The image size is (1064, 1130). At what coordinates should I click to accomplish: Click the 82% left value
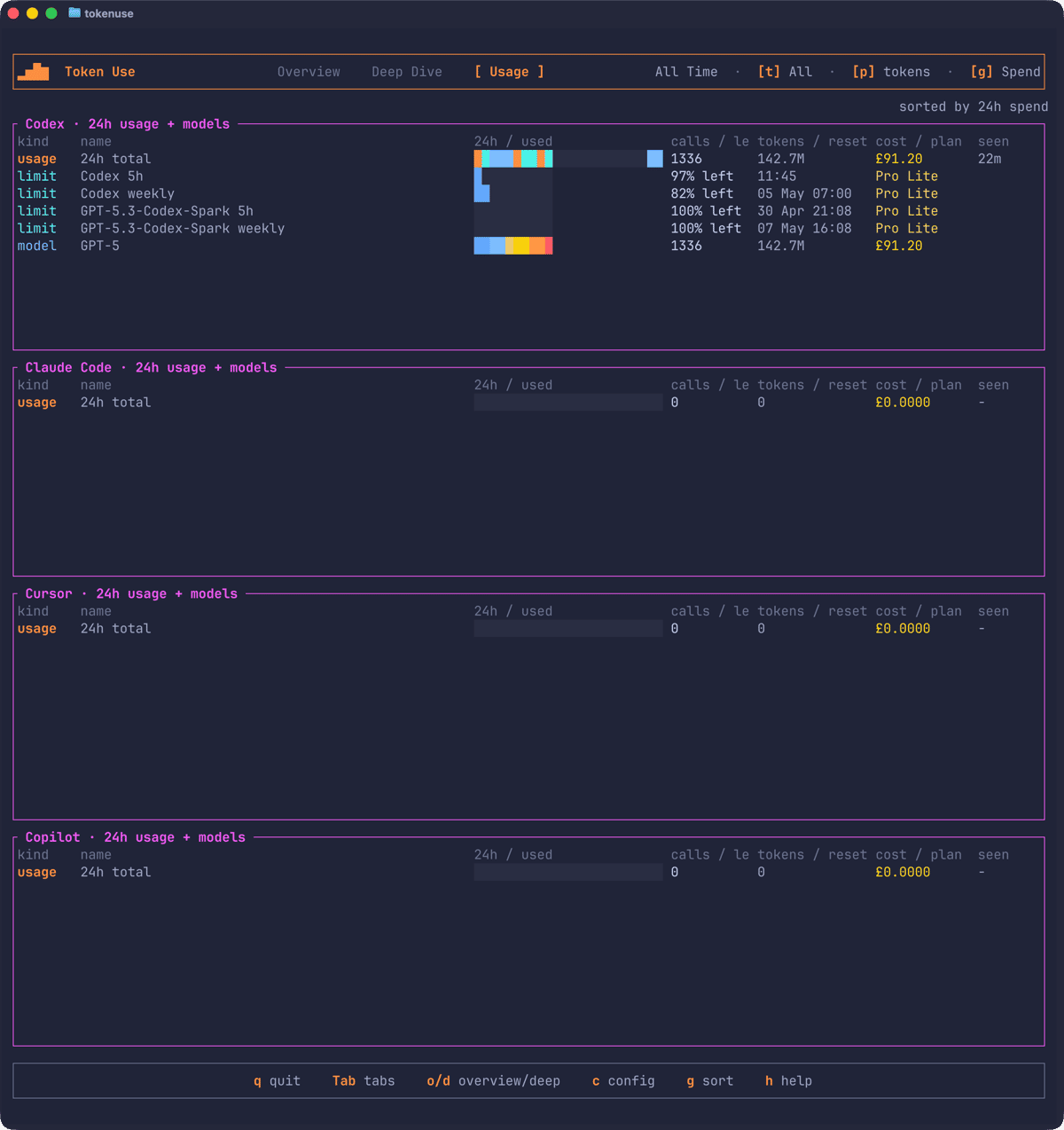(702, 193)
